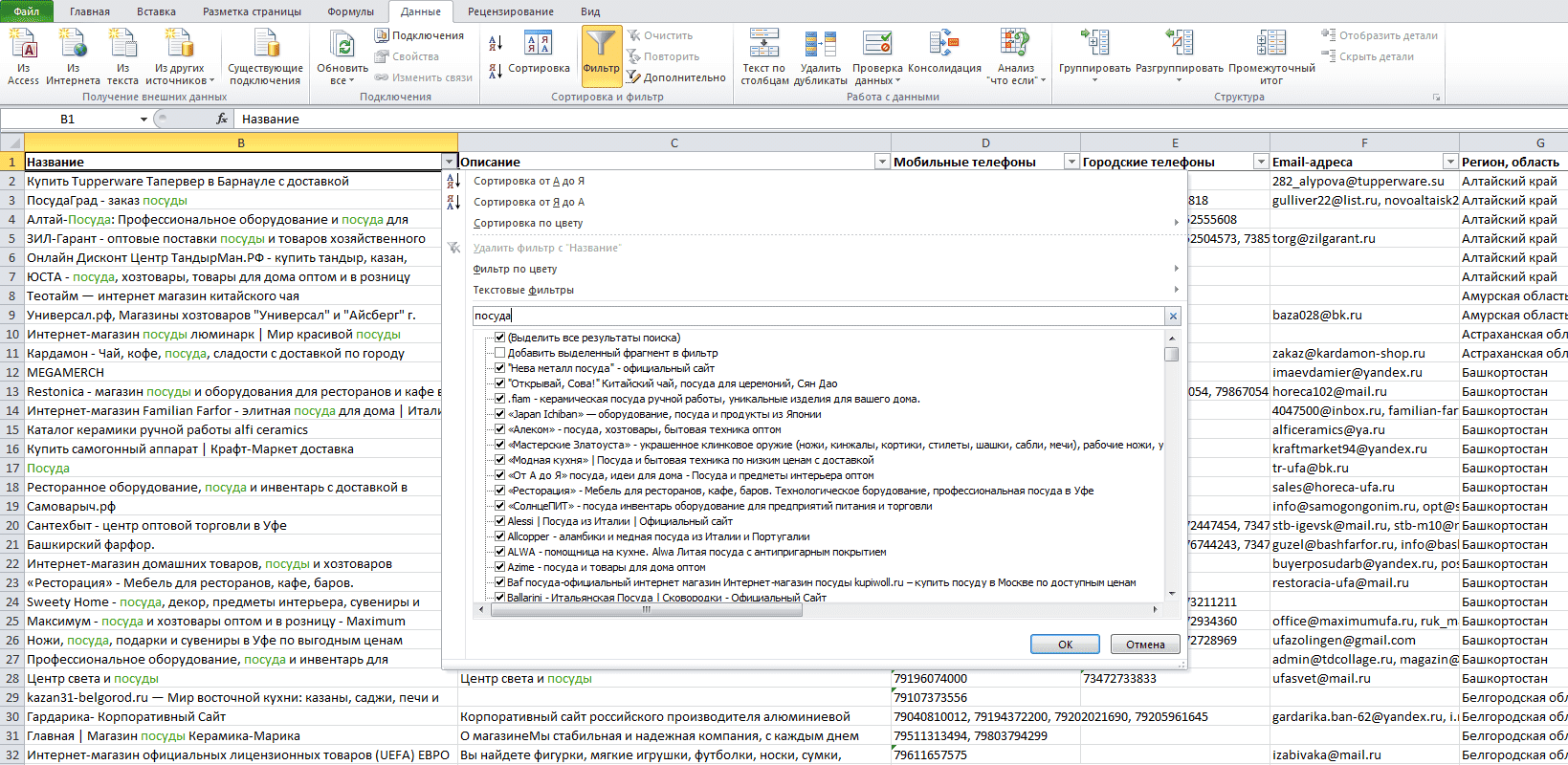
Task: Open the filter dropdown for 'Описание' column
Action: (882, 162)
